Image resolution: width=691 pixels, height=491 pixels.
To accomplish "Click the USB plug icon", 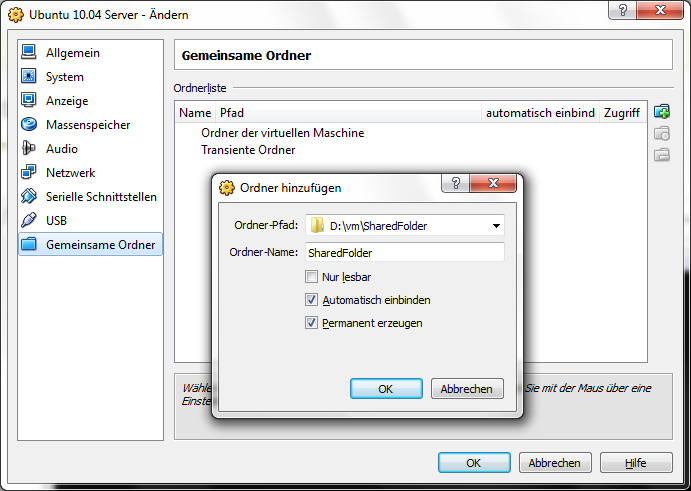I will click(x=29, y=220).
